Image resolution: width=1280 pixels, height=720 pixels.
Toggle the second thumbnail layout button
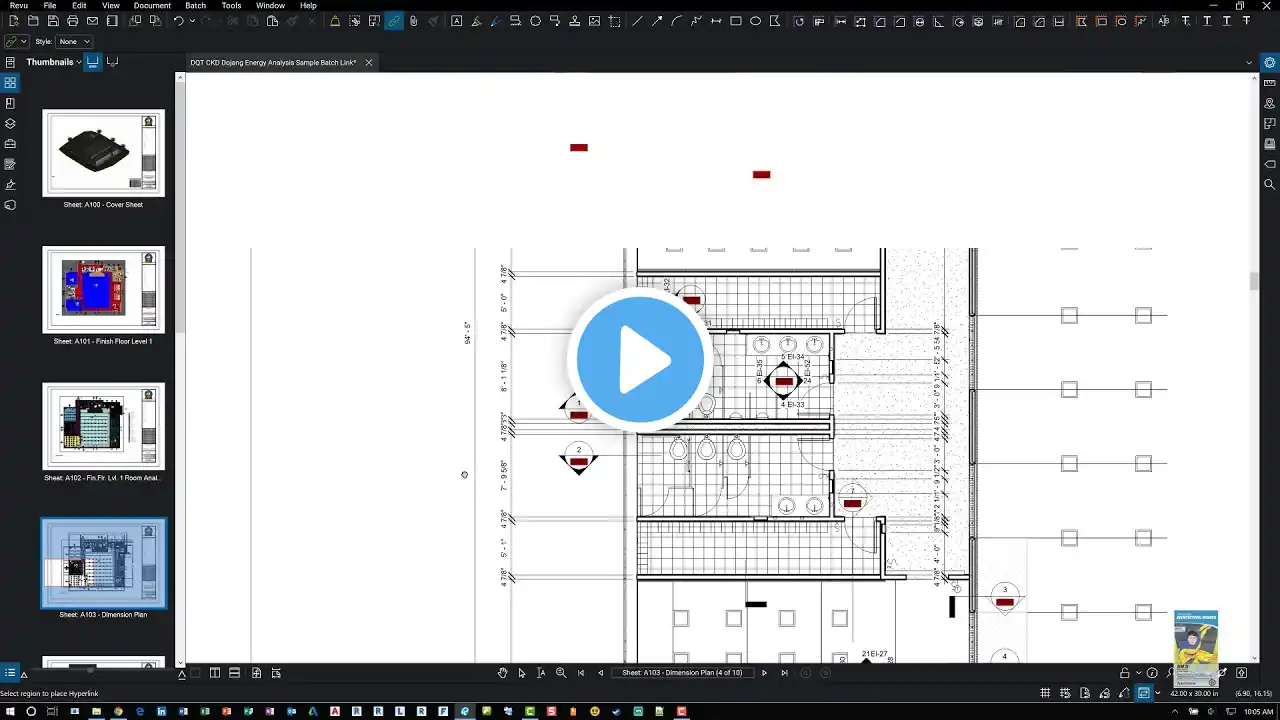click(x=112, y=62)
